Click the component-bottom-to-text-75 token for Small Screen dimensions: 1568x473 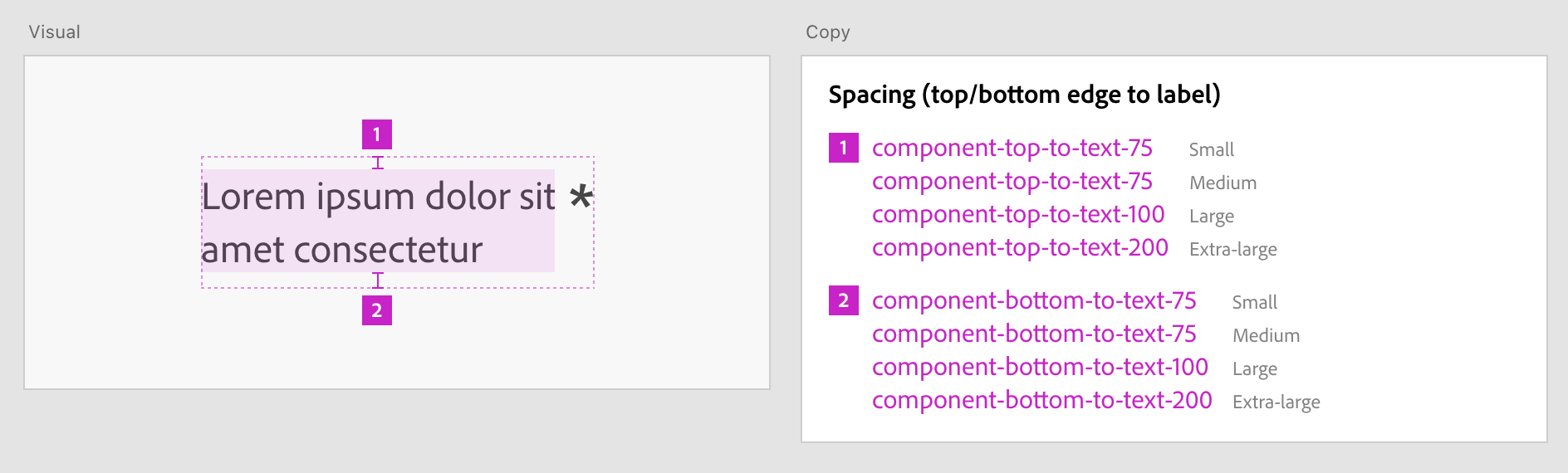coord(1033,301)
